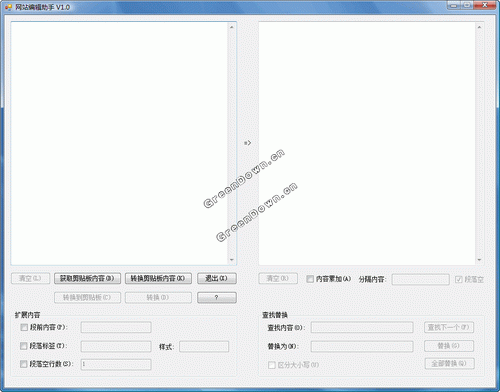Check the 段前内容 checkbox
The width and height of the screenshot is (500, 392).
(x=24, y=327)
